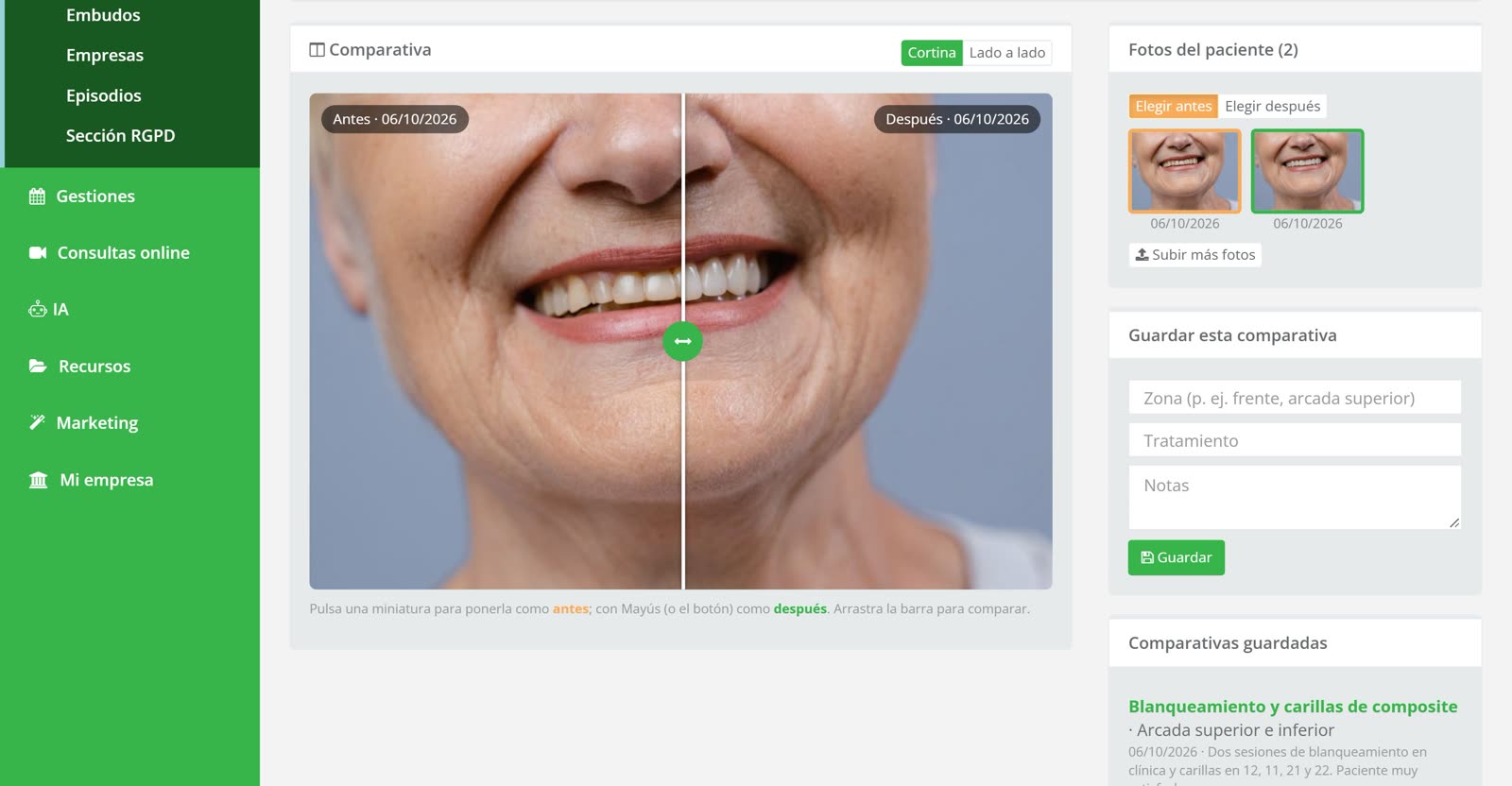Switch comparison to Cortina mode
The height and width of the screenshot is (786, 1512).
932,53
